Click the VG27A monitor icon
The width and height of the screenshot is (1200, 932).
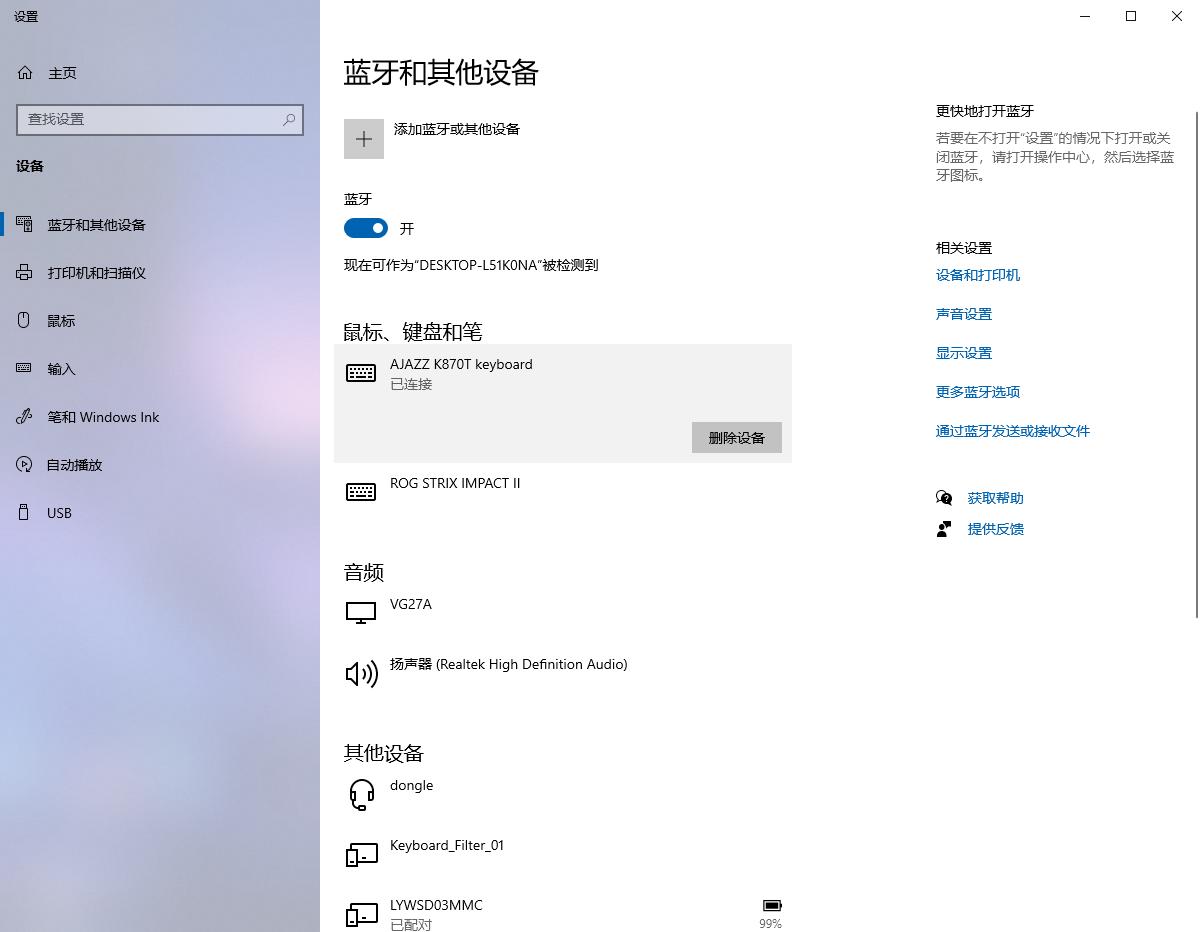click(x=361, y=612)
